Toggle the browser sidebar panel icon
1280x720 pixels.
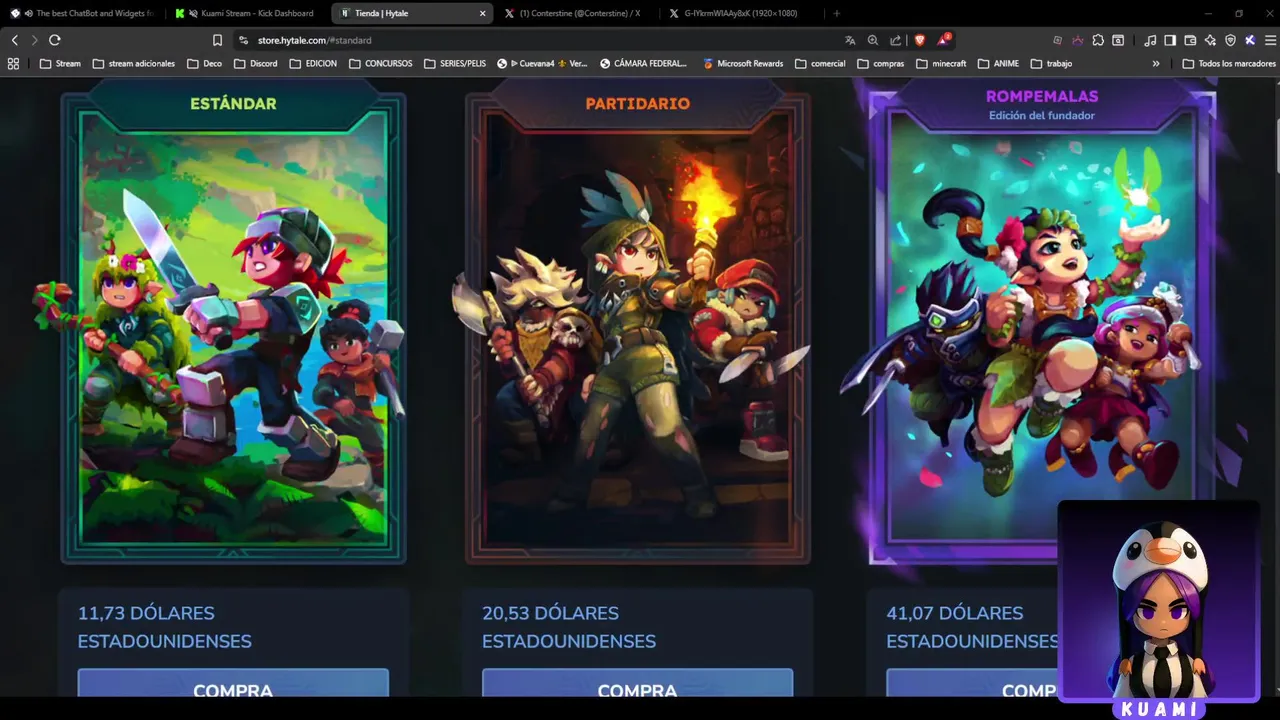pos(1170,40)
